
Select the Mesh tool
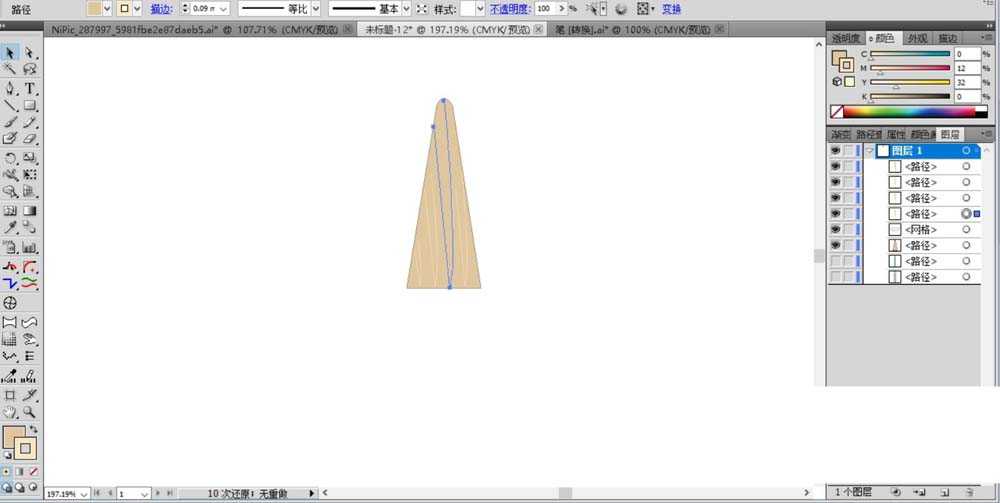[x=10, y=210]
